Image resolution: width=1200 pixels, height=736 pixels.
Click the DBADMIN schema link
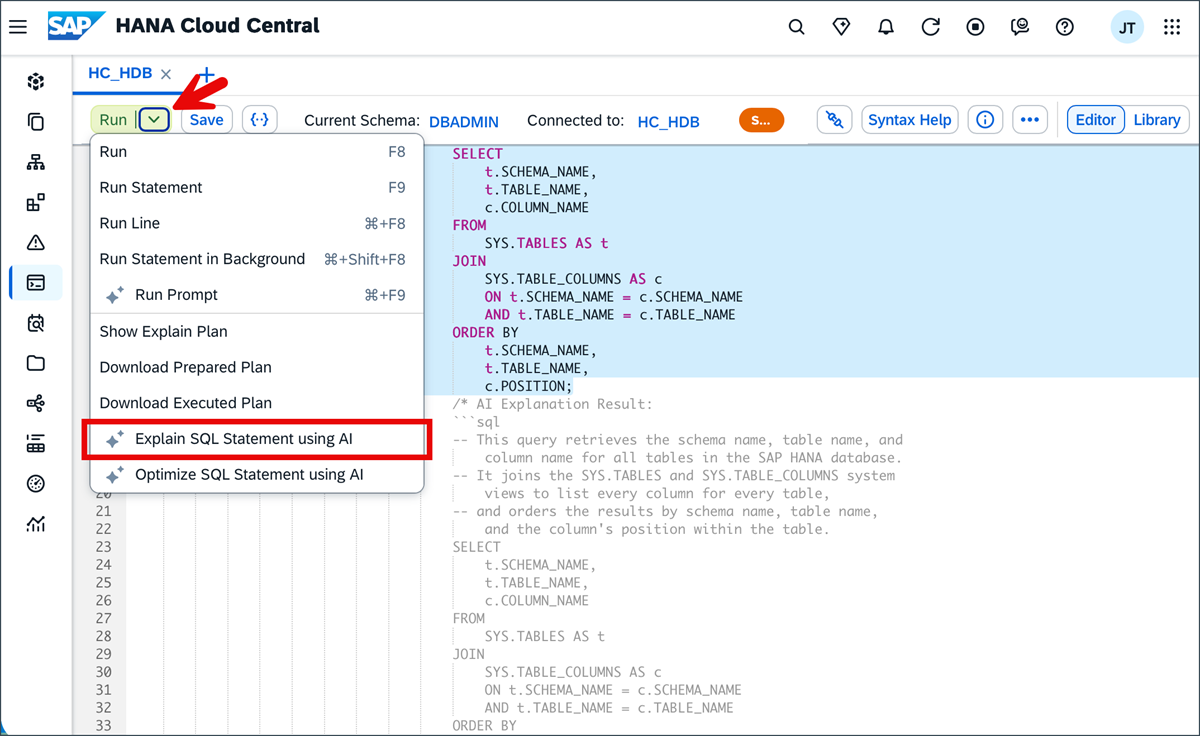coord(464,121)
